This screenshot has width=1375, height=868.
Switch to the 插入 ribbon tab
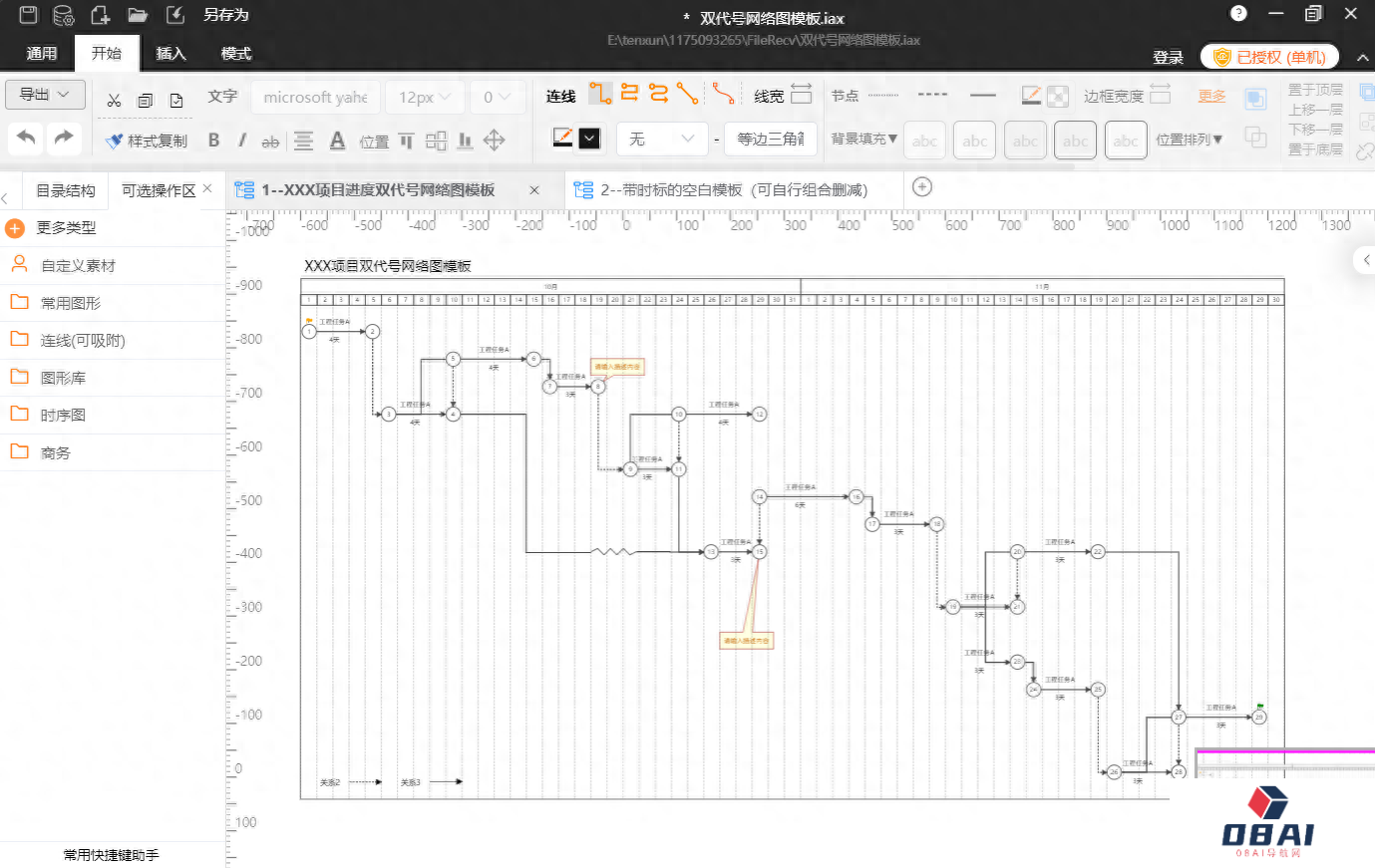click(171, 54)
